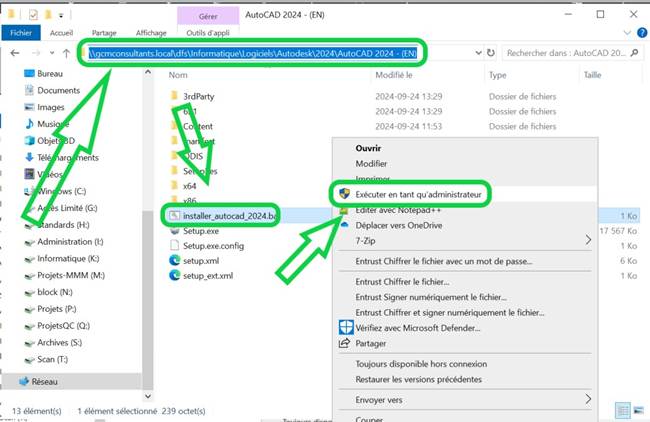
Task: Select the setup_ext.xml file
Action: (x=208, y=276)
